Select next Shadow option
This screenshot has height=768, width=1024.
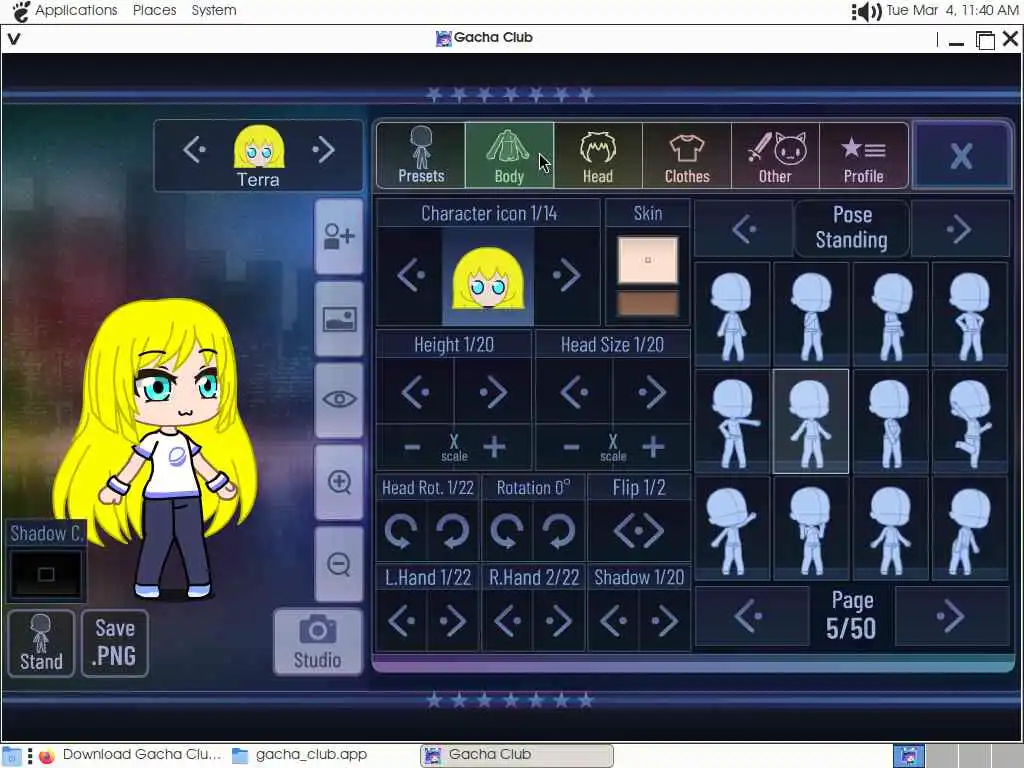pos(664,622)
